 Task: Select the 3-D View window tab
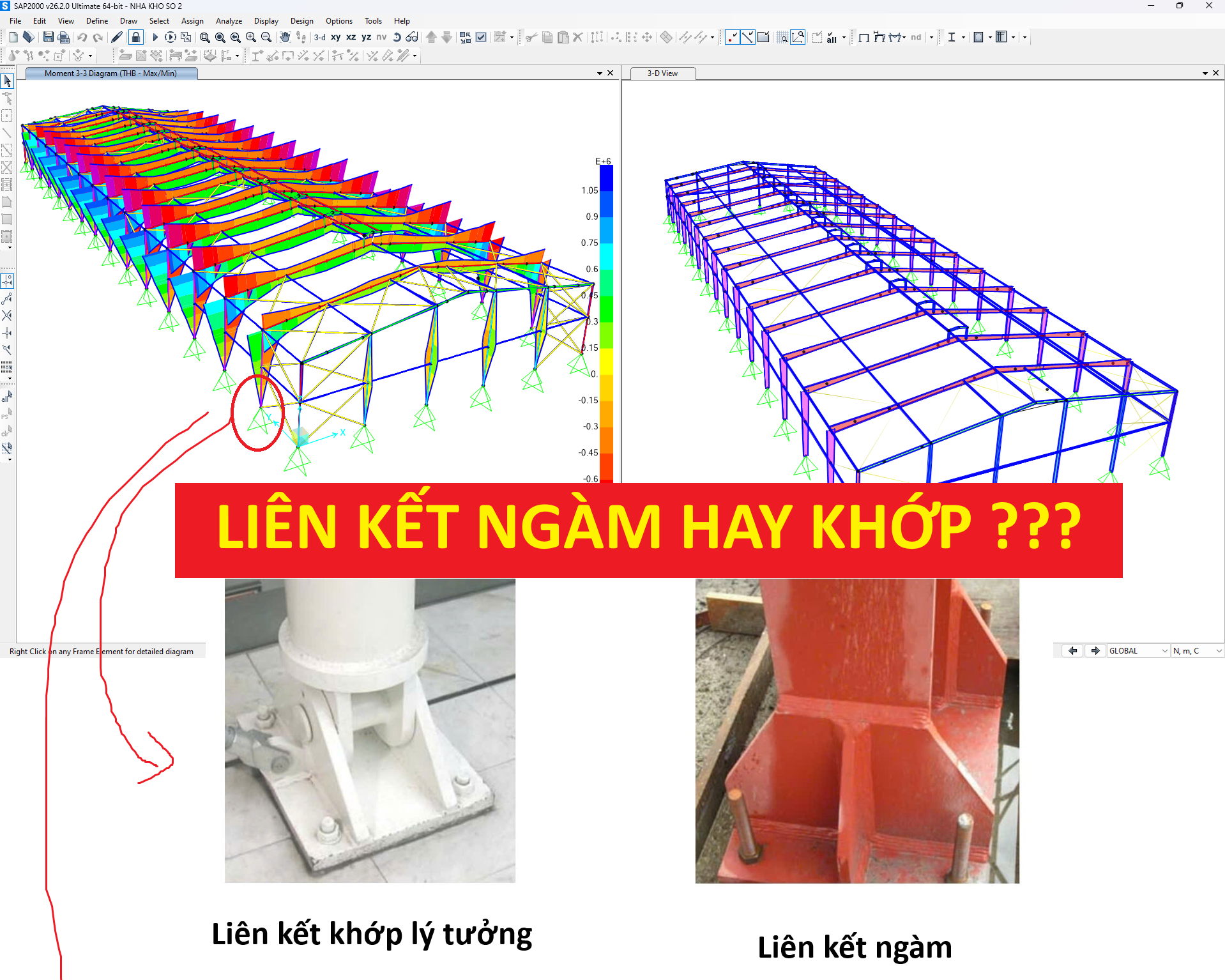pos(661,73)
